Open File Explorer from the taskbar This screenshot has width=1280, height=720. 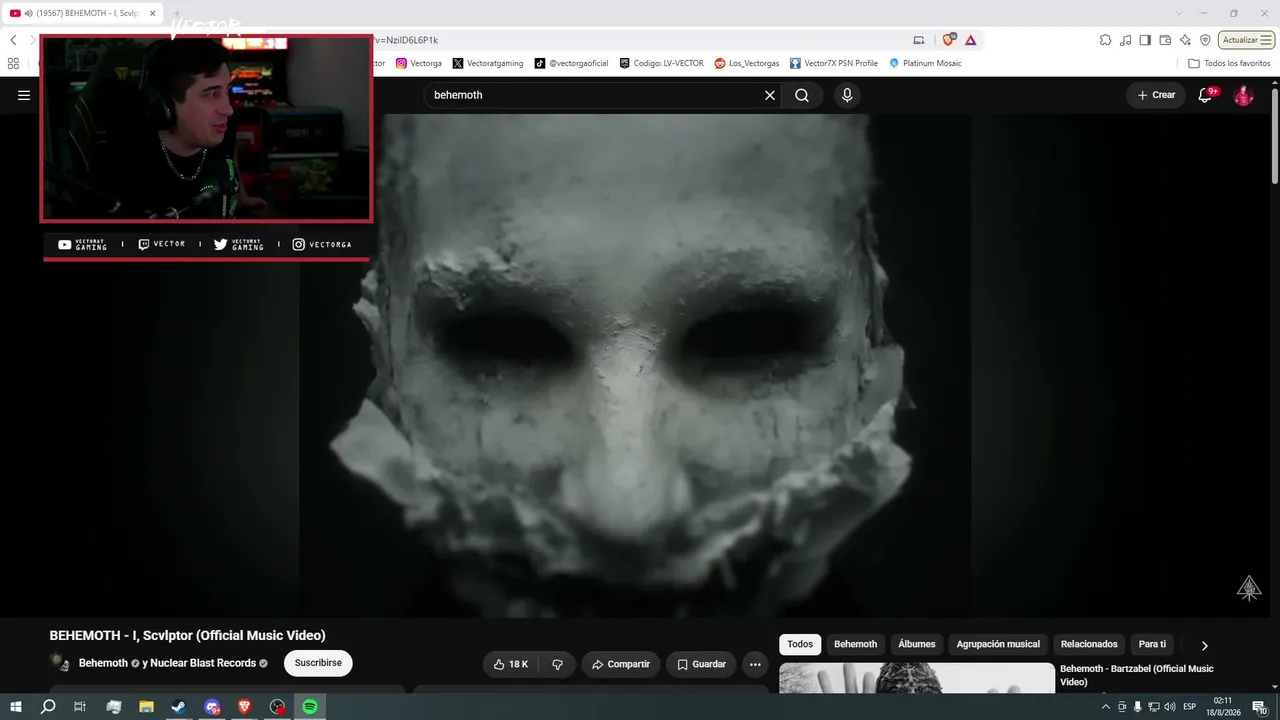pyautogui.click(x=146, y=707)
